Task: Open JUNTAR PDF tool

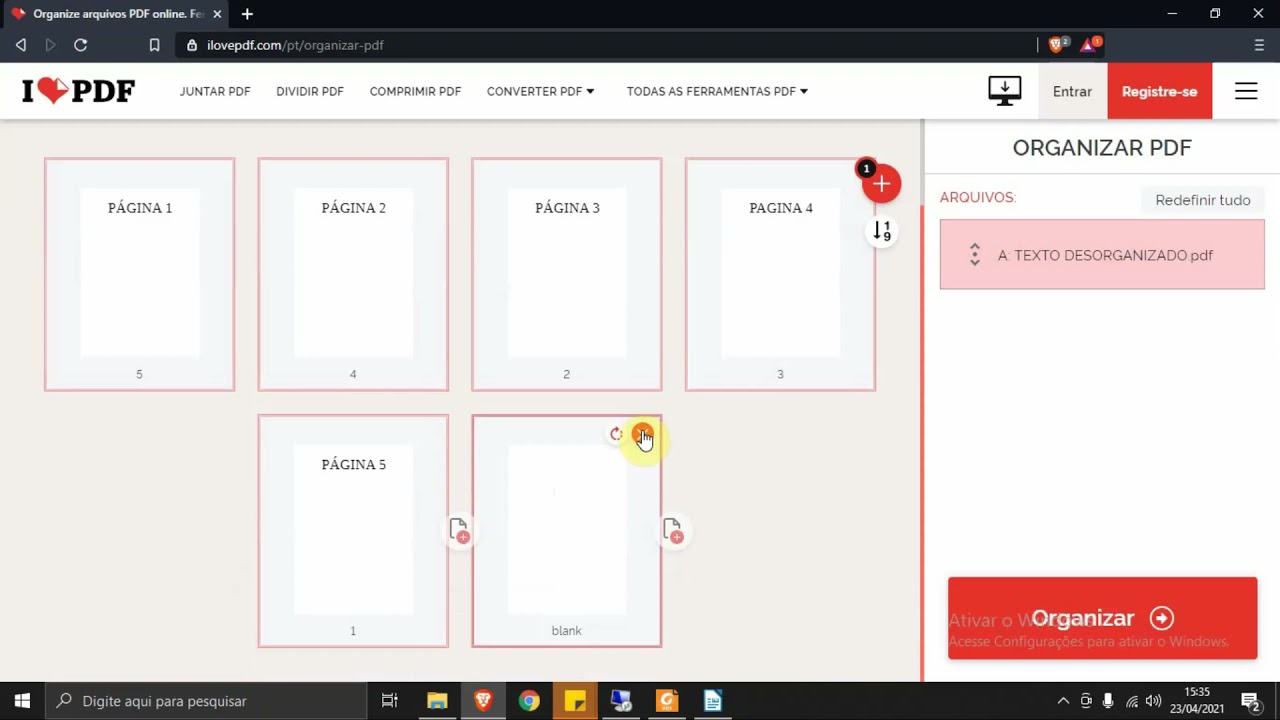Action: [x=215, y=91]
